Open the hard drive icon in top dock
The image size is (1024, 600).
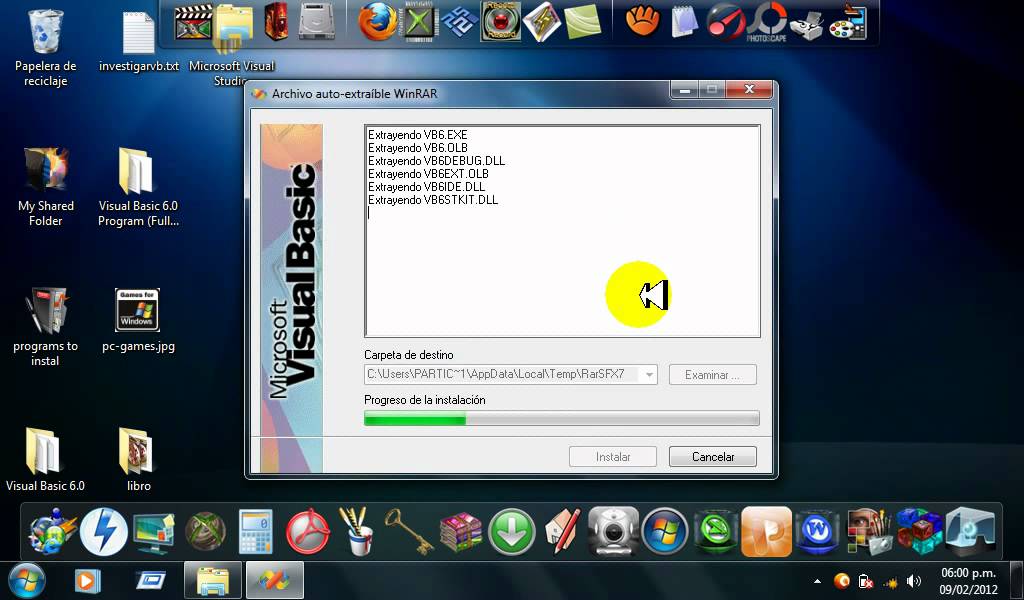317,22
